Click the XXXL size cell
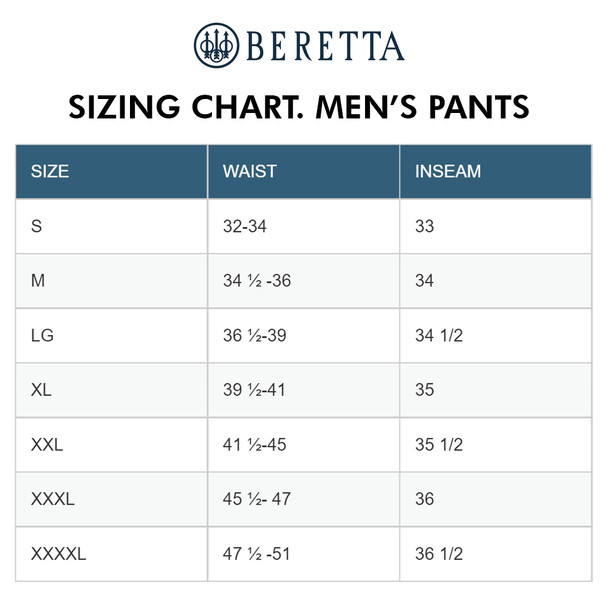Image resolution: width=608 pixels, height=608 pixels. click(x=53, y=499)
